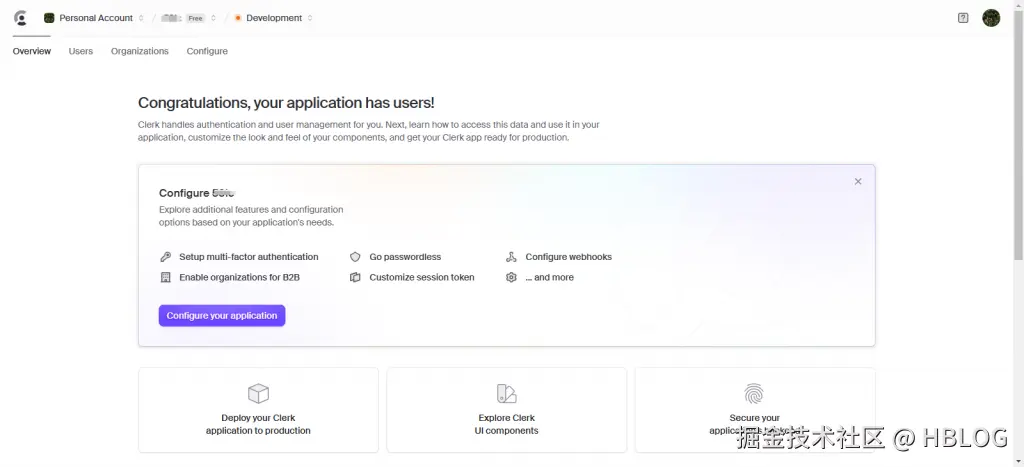
Task: Open the Configure tab
Action: tap(207, 51)
